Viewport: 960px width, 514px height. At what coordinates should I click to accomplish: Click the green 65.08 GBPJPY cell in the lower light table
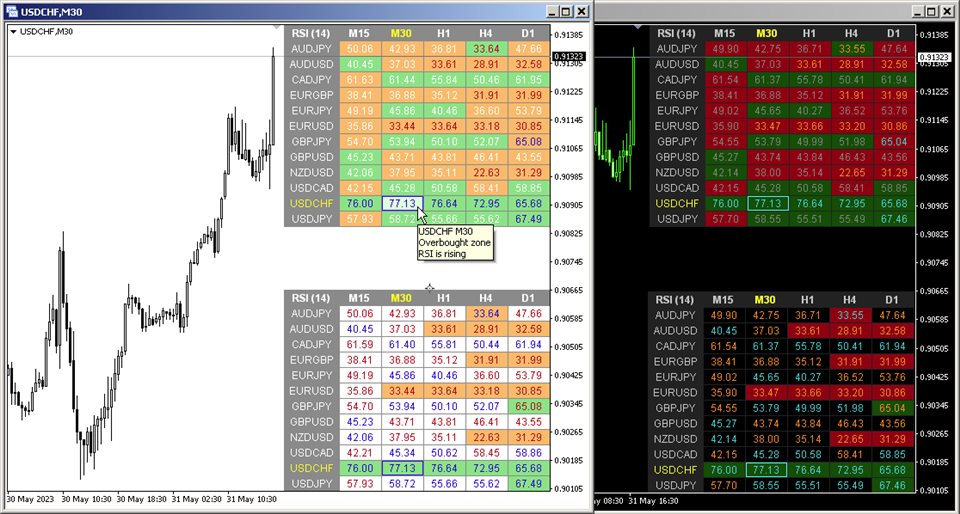(x=528, y=406)
